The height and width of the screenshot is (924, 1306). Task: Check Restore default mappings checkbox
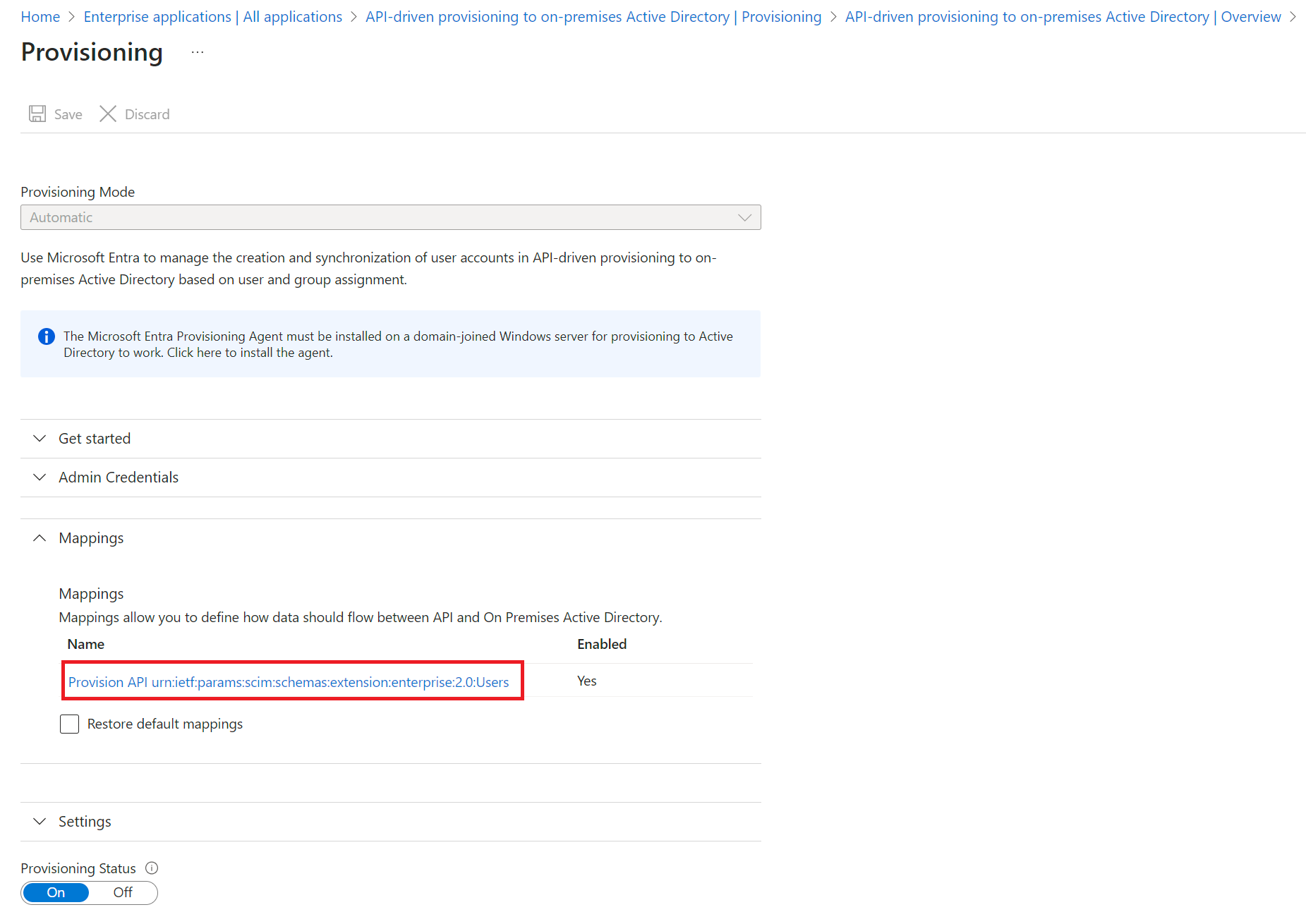coord(69,724)
